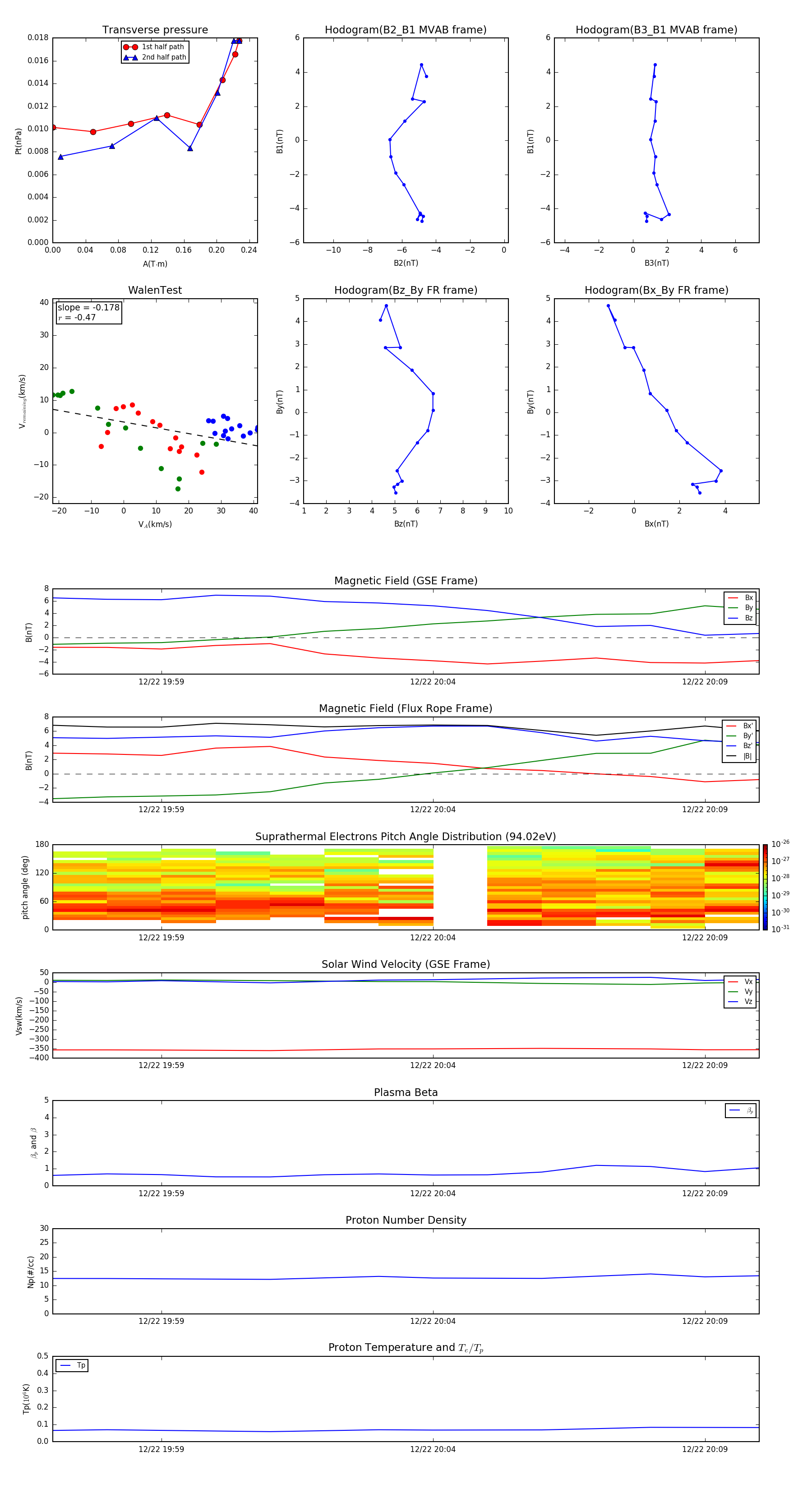The image size is (812, 1489).
Task: Click the "A(T·m)" x-axis label
Action: click(x=155, y=264)
